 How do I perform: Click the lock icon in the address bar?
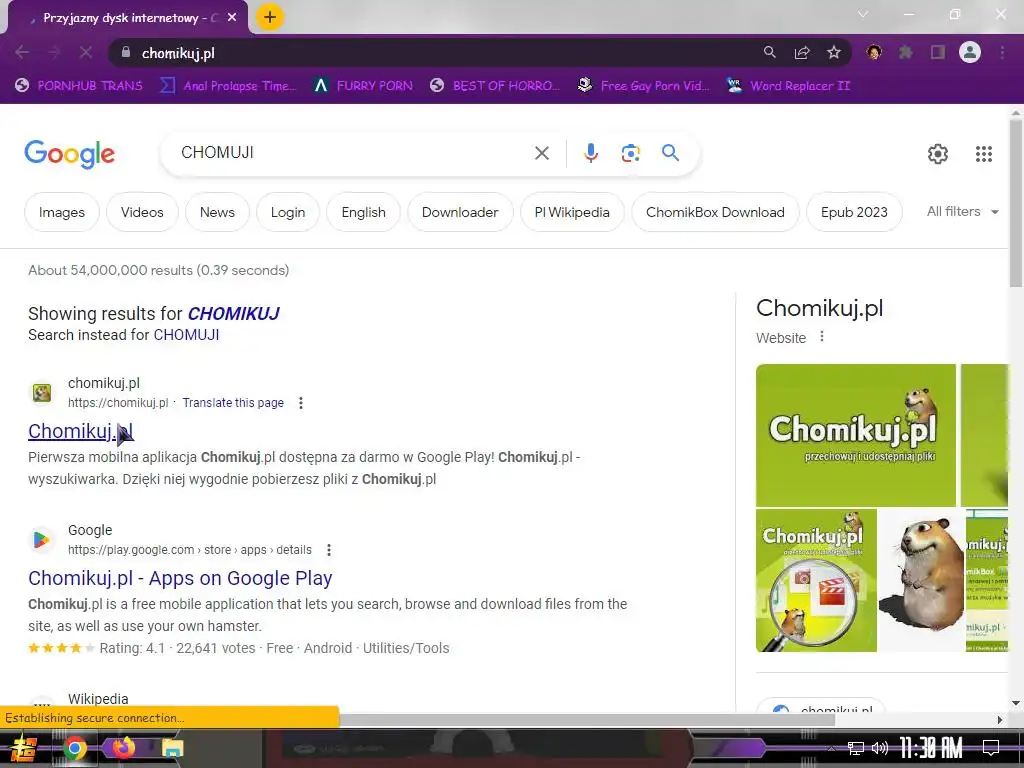pos(126,52)
